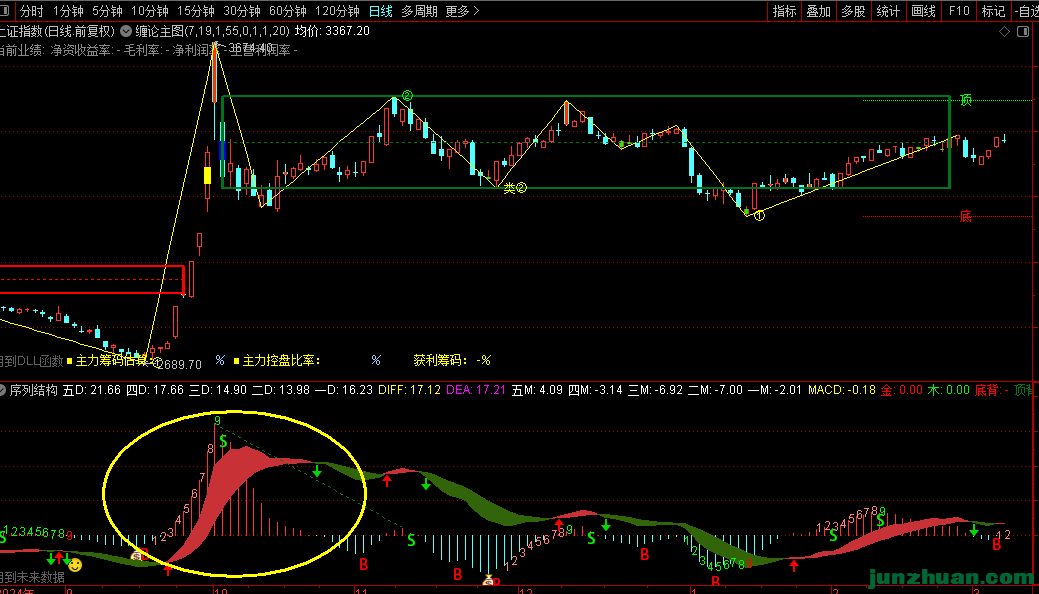Click the F10 company info button

pyautogui.click(x=959, y=11)
